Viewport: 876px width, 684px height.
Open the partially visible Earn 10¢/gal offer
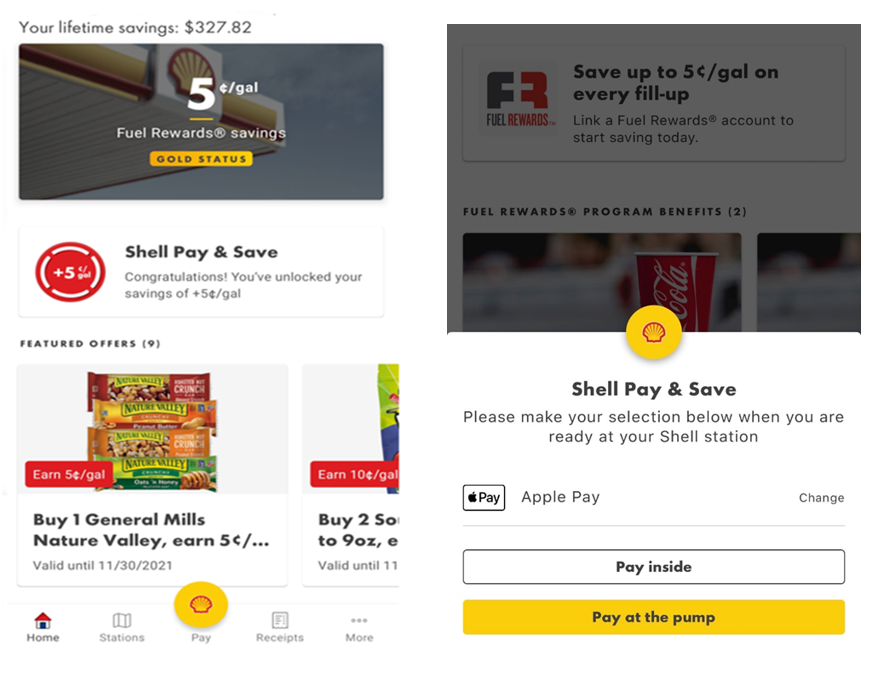pyautogui.click(x=351, y=475)
